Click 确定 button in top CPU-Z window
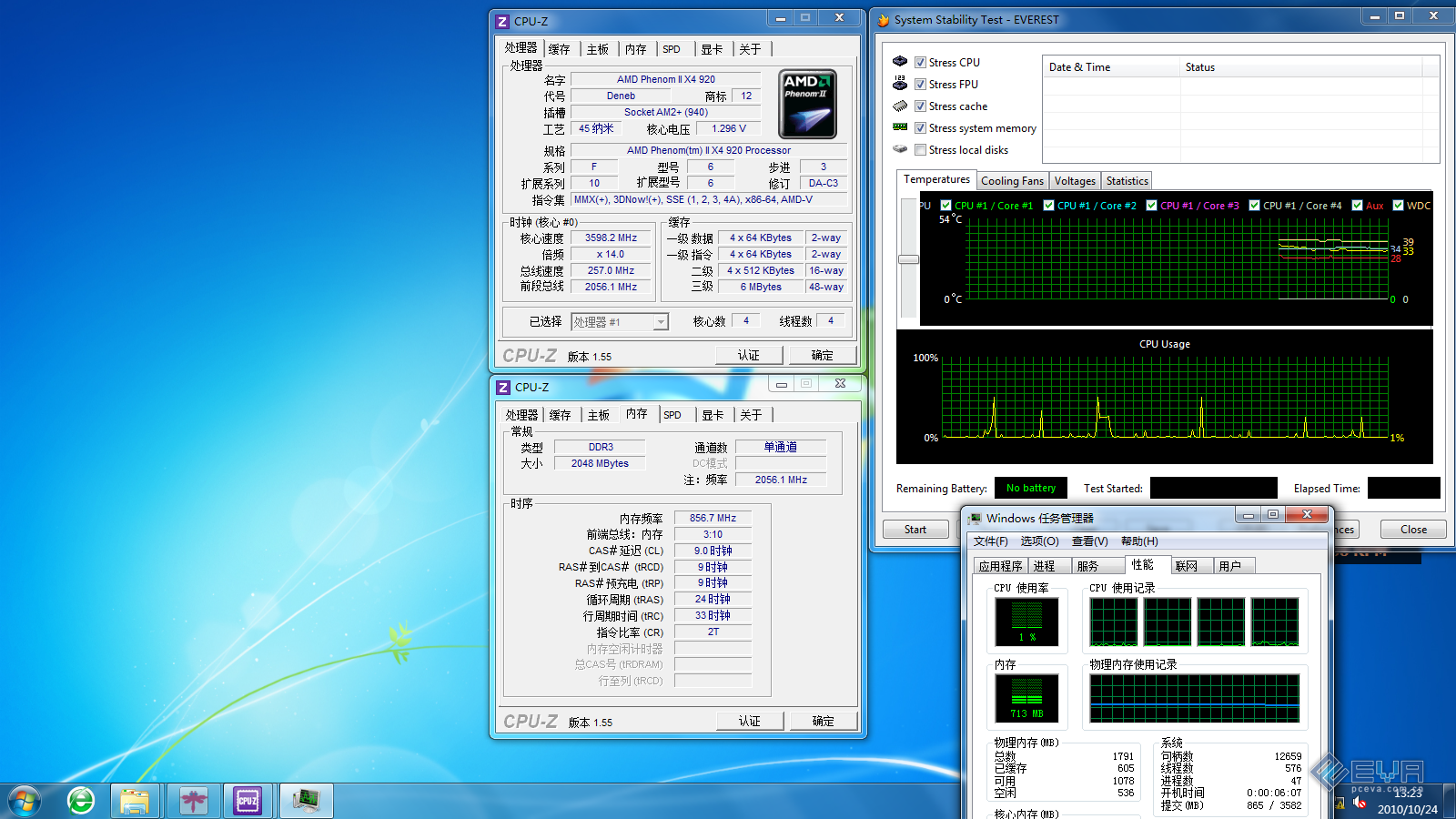 [823, 355]
